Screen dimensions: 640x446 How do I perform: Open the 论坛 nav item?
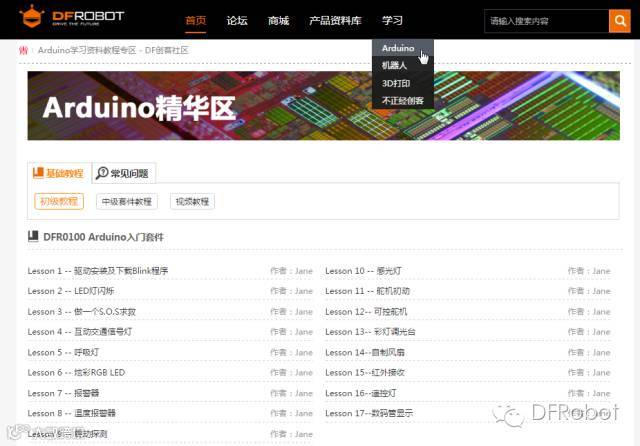click(x=237, y=20)
